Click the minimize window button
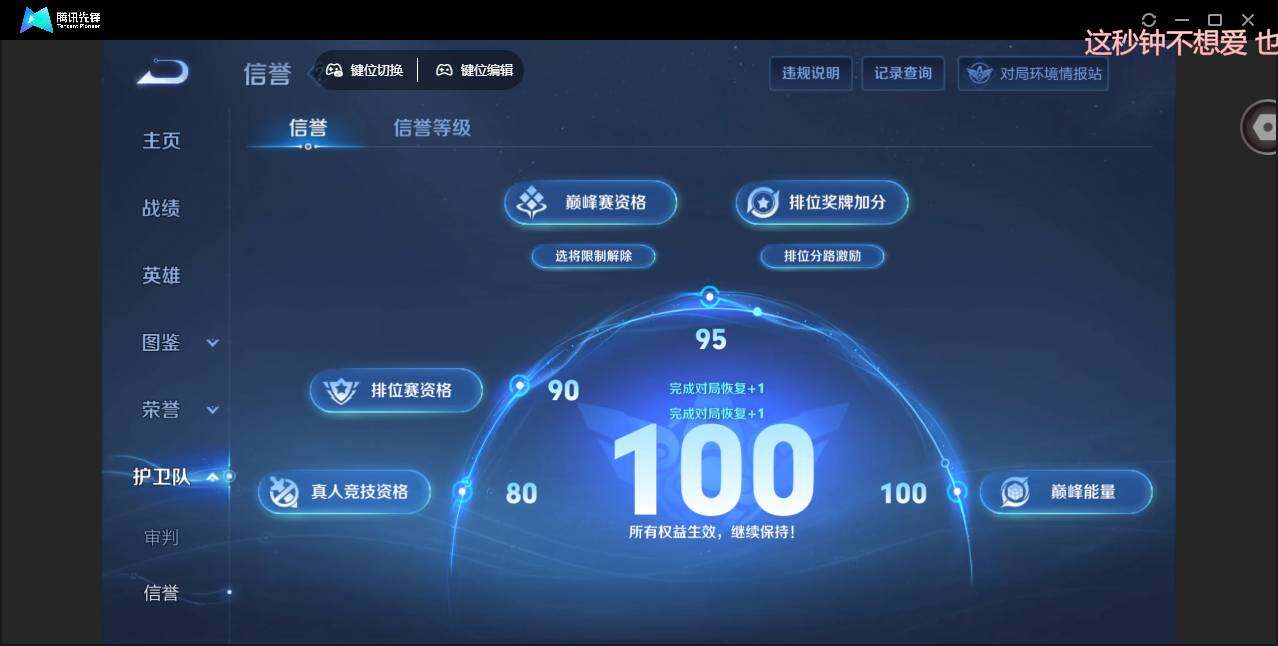Viewport: 1278px width, 646px height. (x=1182, y=20)
